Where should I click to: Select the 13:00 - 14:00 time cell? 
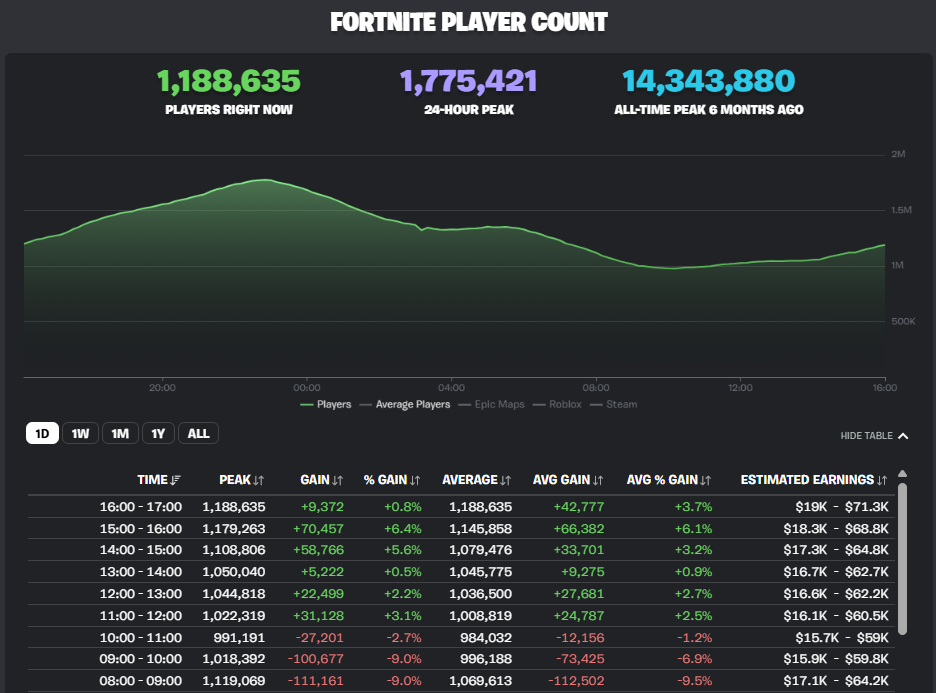[141, 572]
